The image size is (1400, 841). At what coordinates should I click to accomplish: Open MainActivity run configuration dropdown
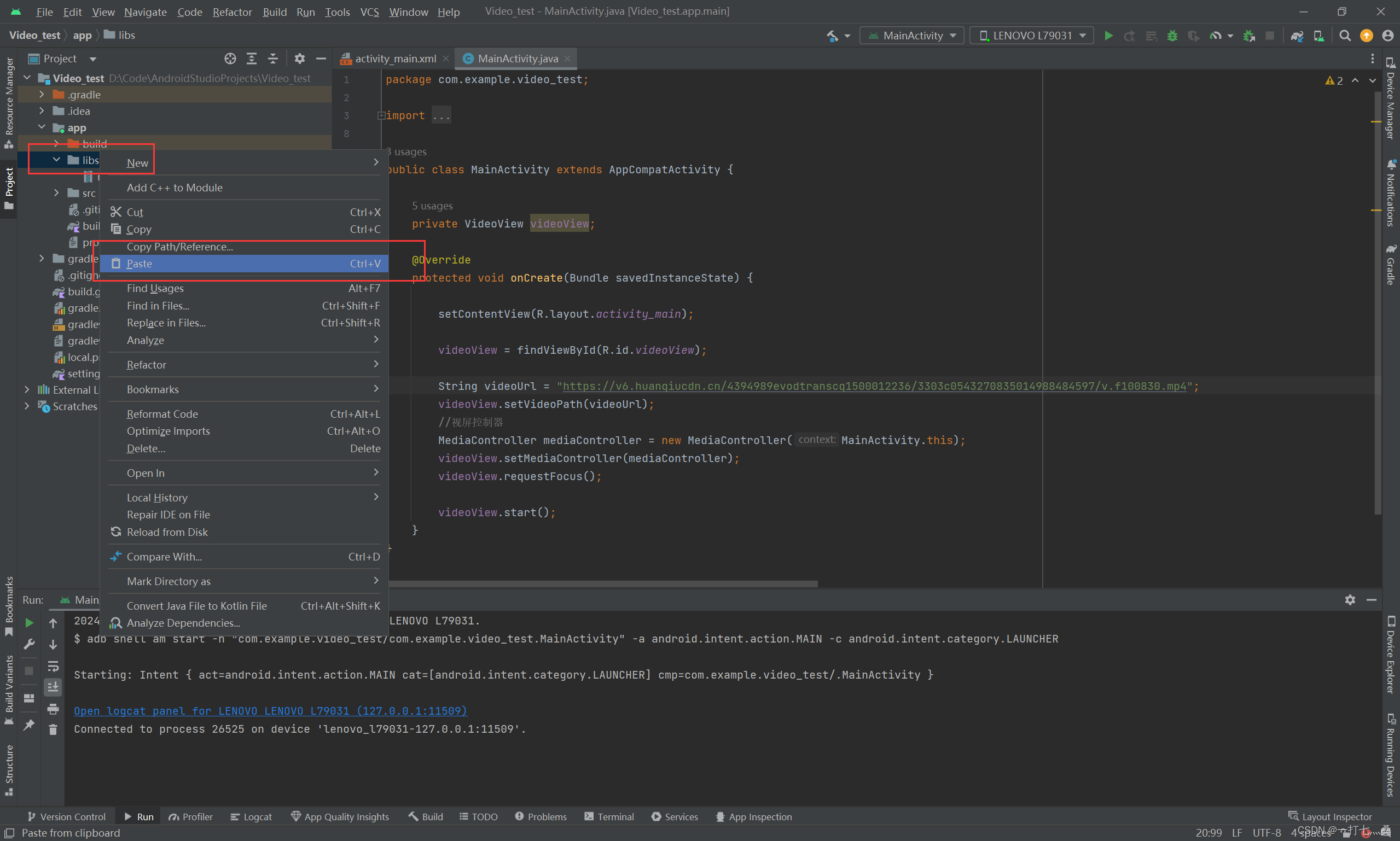click(912, 36)
